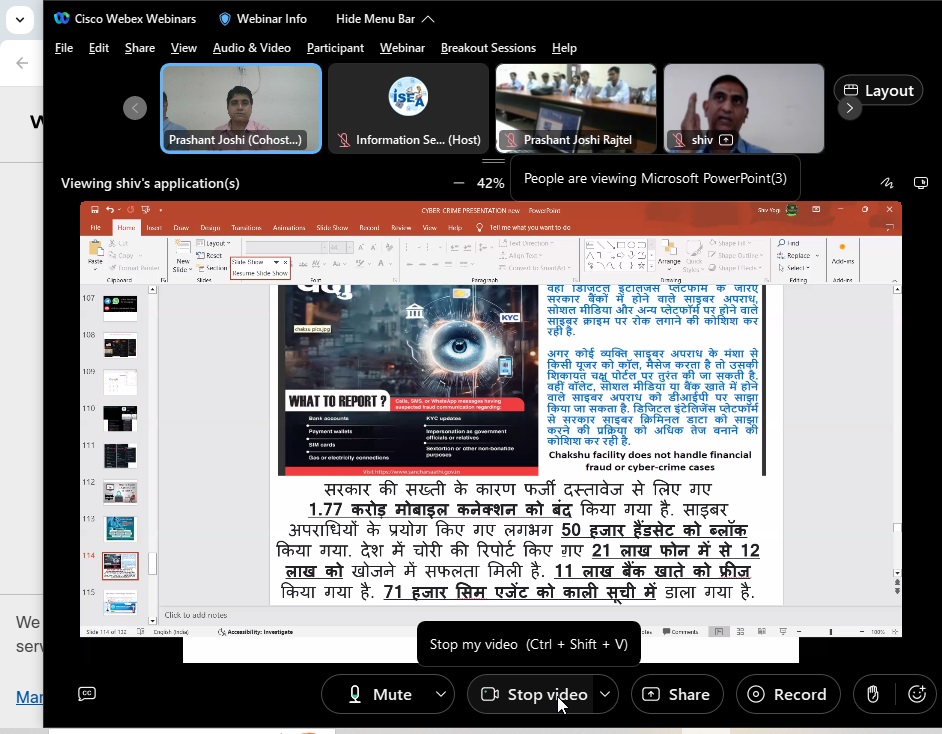Open the Layout options

point(877,90)
